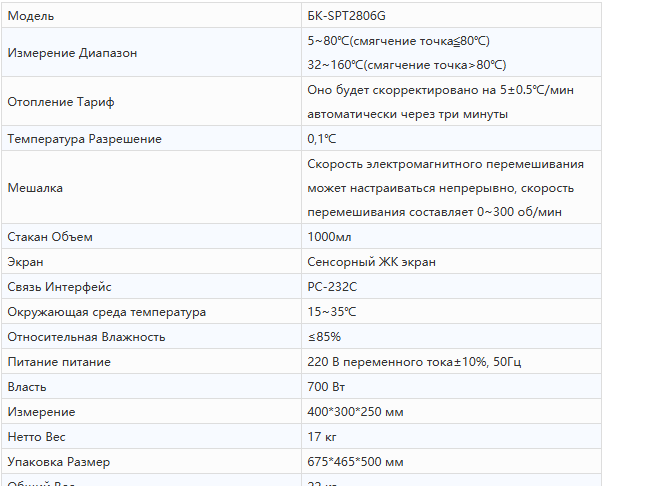The image size is (645, 486).
Task: Click the Окружающая среда температура label
Action: pyautogui.click(x=107, y=312)
